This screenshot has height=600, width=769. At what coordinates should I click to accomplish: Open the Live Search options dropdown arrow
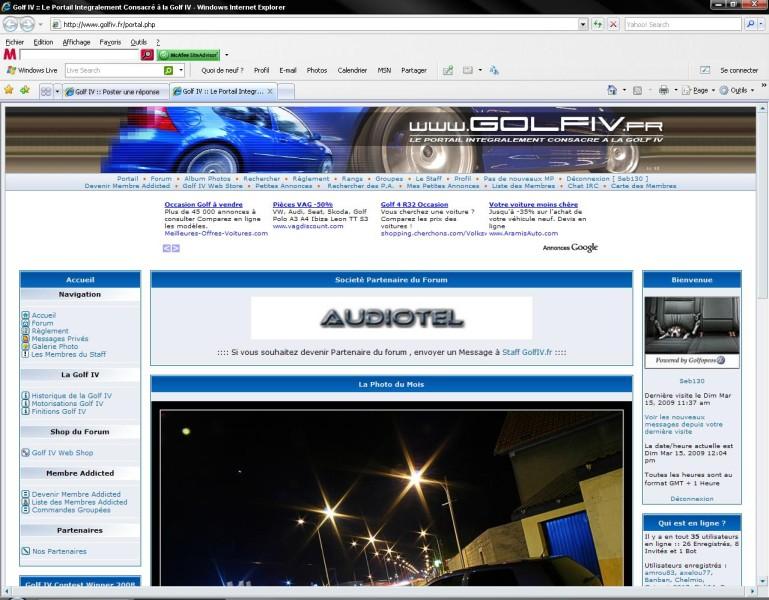pos(181,71)
